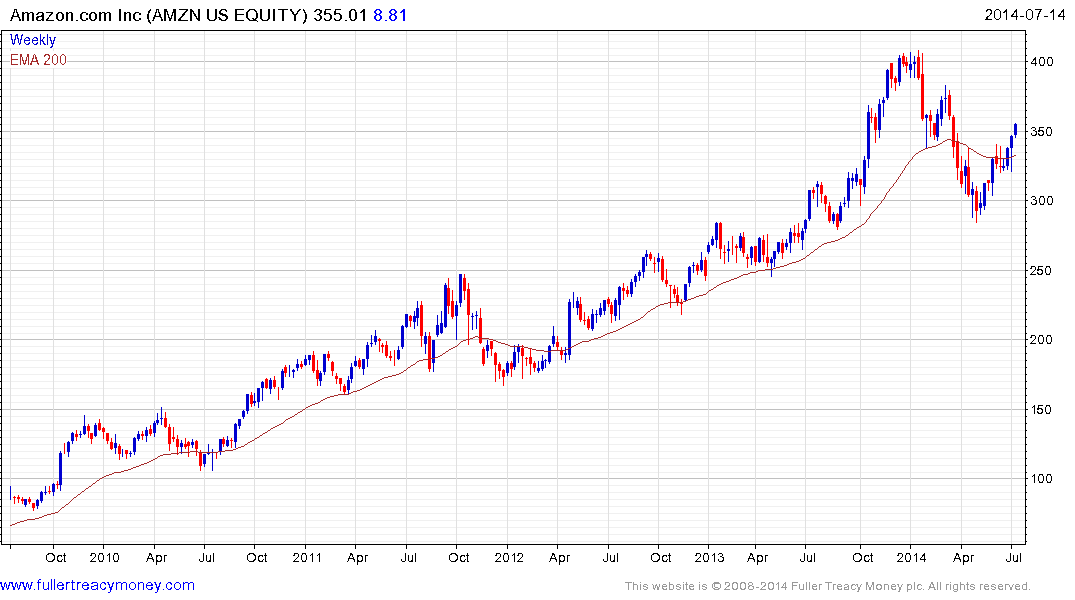Click the 'Weekly' interval label
The image size is (1075, 600).
click(33, 40)
